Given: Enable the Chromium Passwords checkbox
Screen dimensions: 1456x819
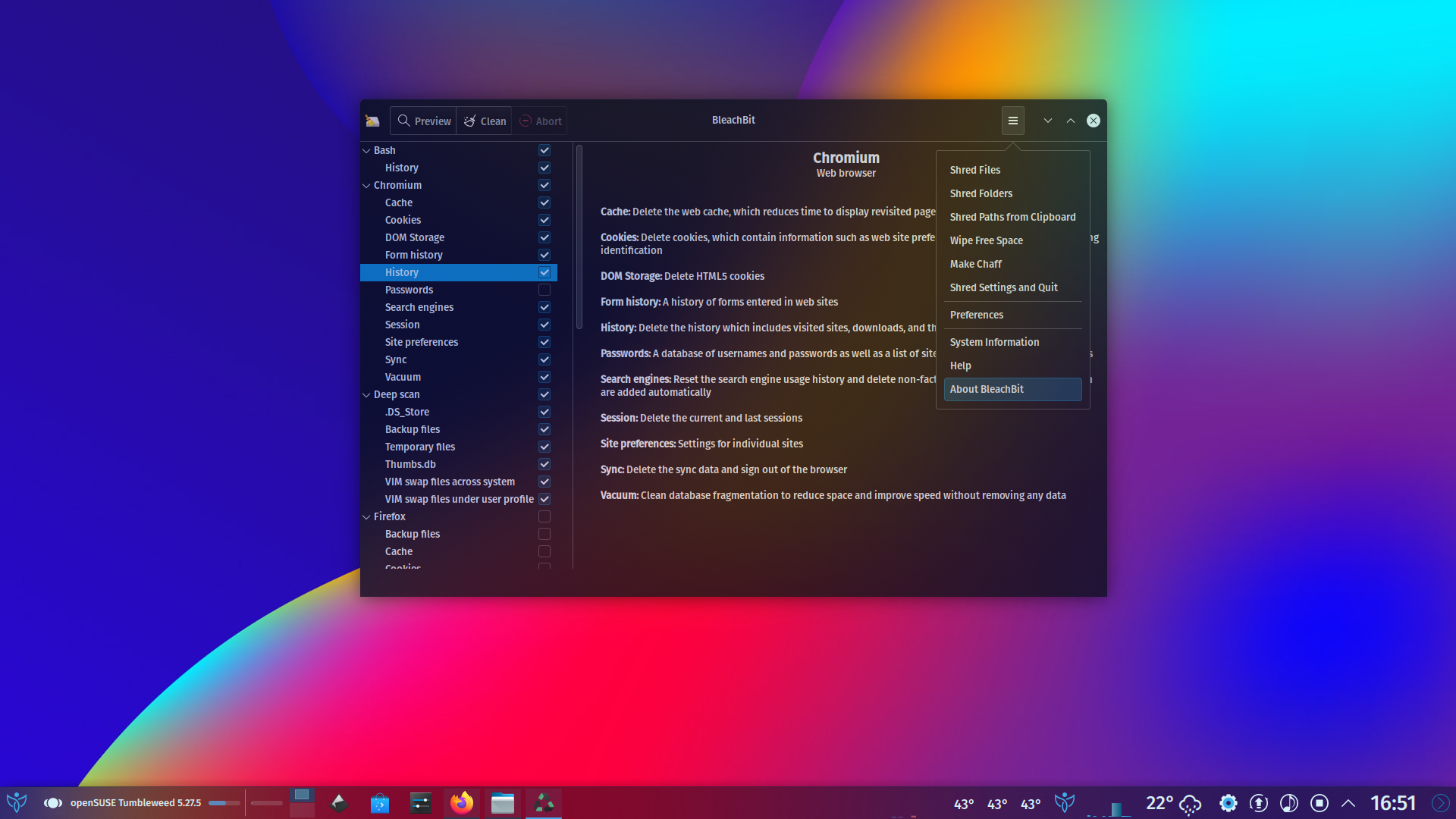Looking at the screenshot, I should pos(544,290).
